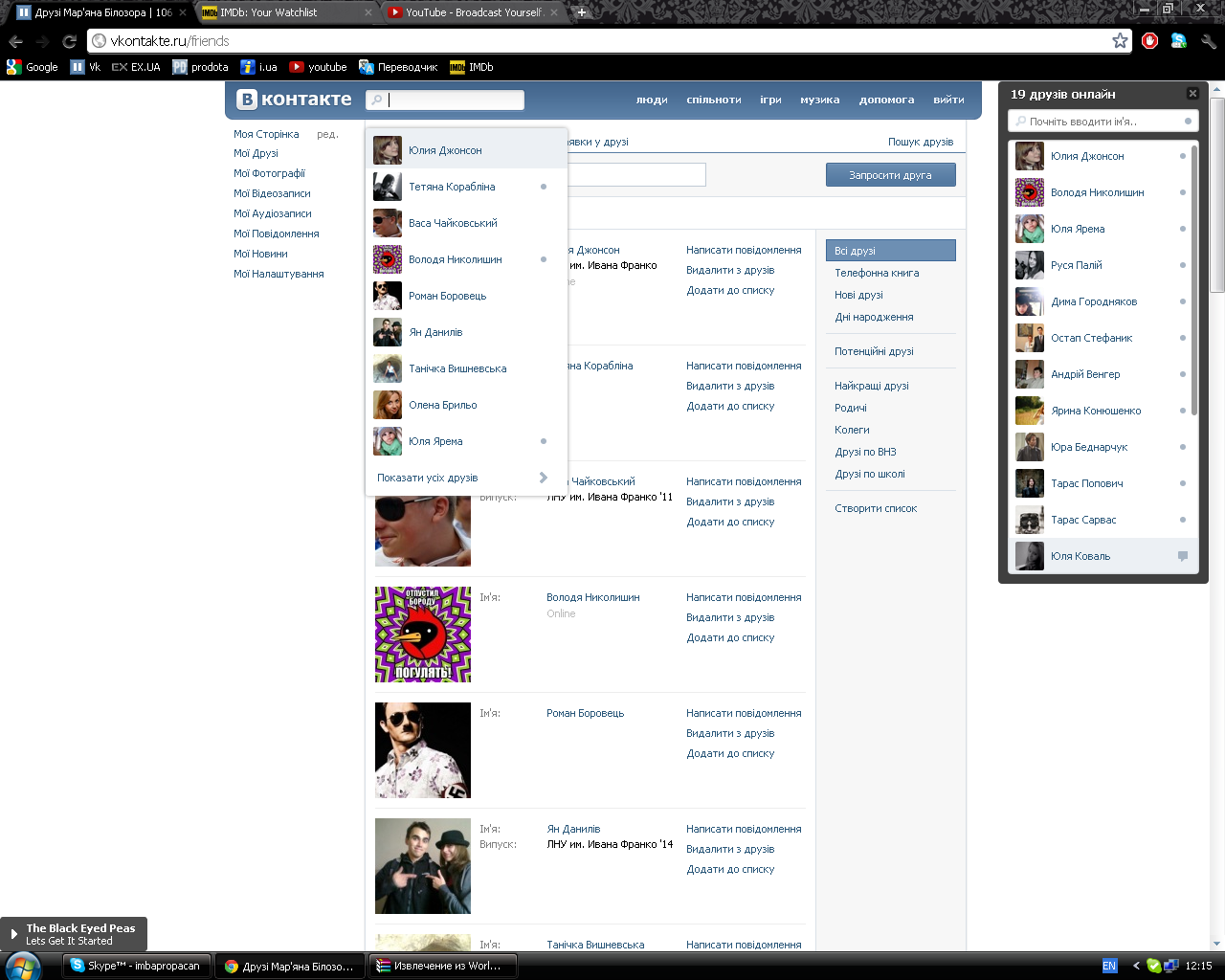Viewport: 1225px width, 980px height.
Task: Open the prodota bookmark
Action: 200,67
